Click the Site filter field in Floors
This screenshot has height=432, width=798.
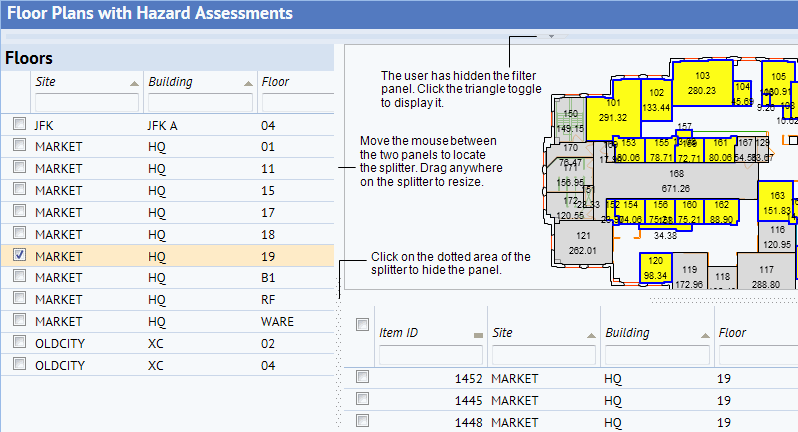tap(87, 102)
